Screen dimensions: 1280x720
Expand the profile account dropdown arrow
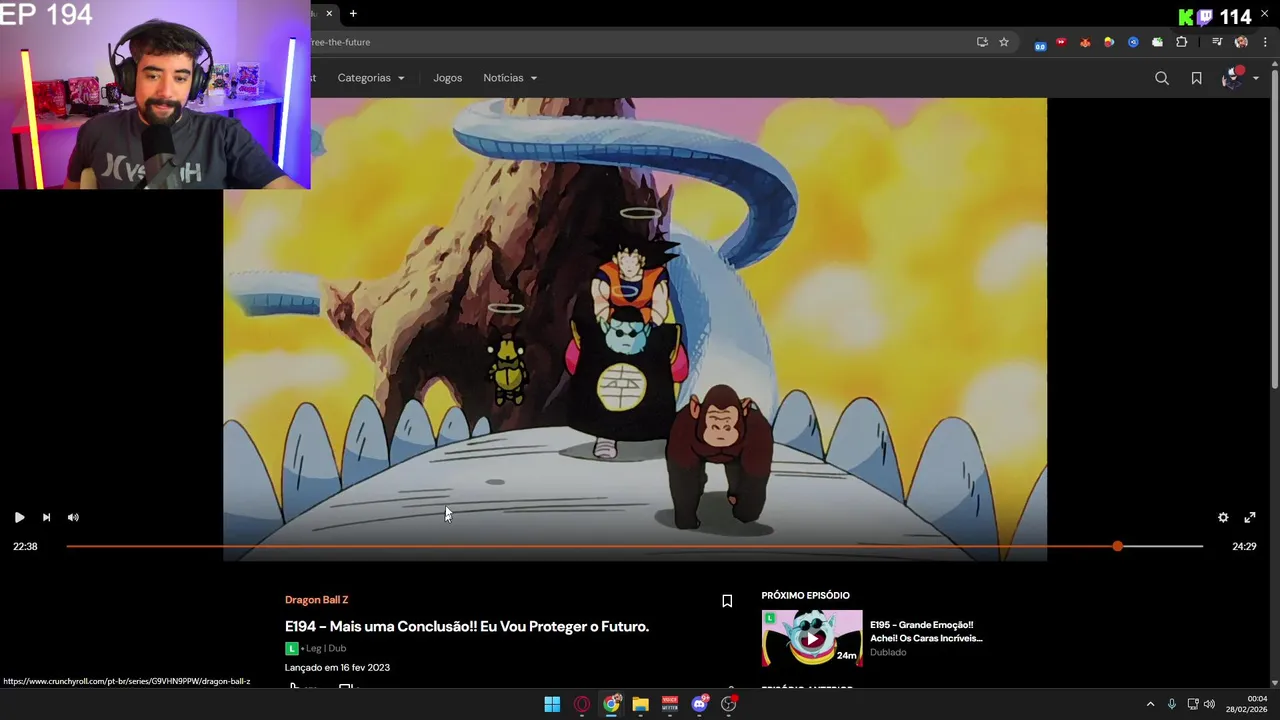point(1256,78)
